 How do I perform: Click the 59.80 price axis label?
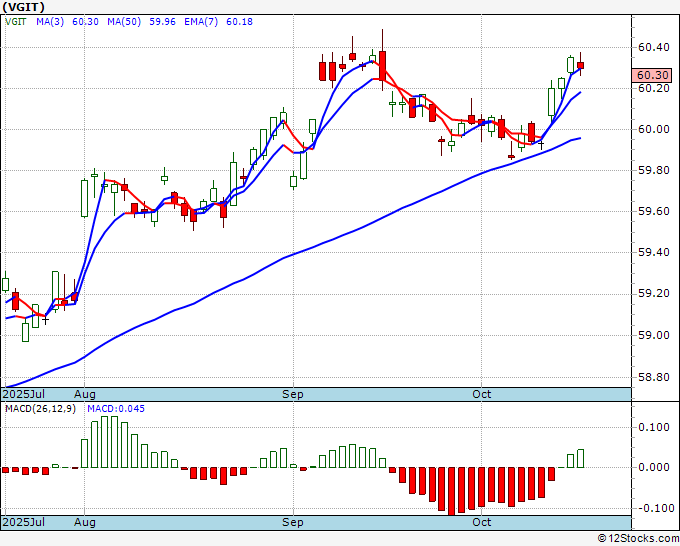654,170
